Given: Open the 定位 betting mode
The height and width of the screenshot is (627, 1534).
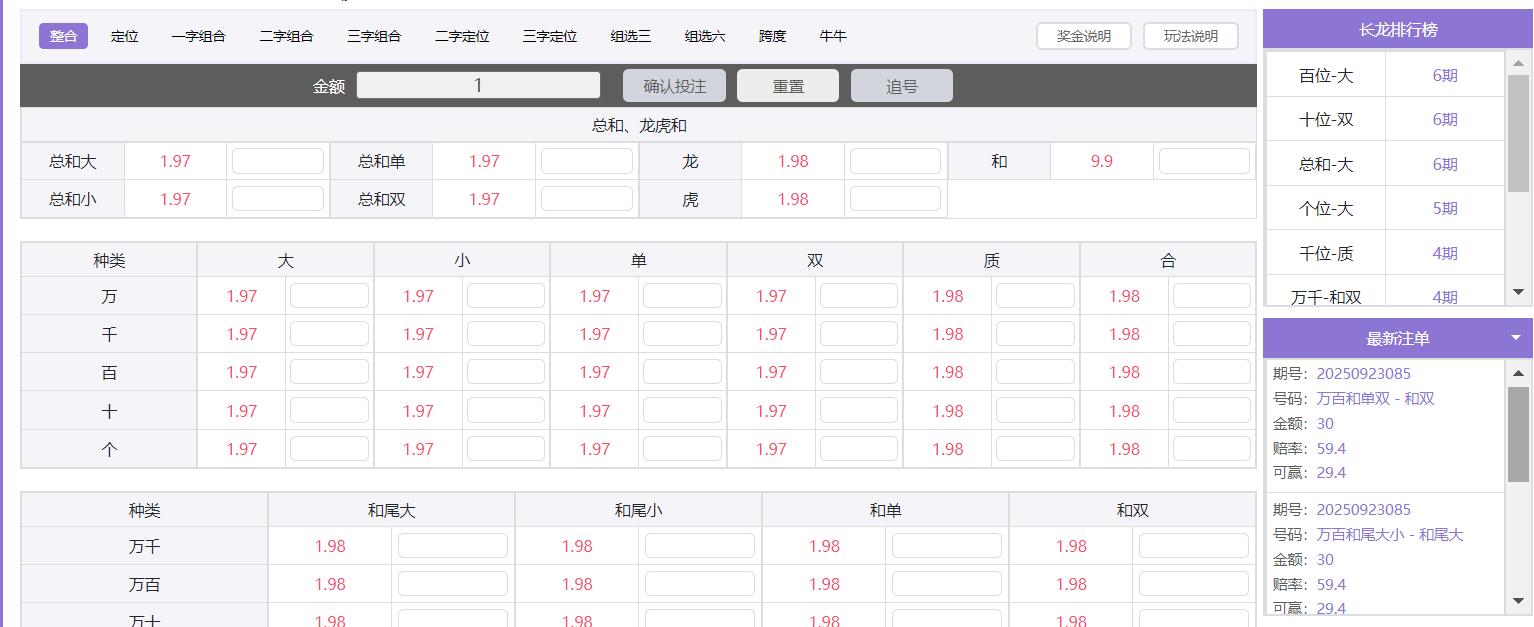Looking at the screenshot, I should click(124, 36).
